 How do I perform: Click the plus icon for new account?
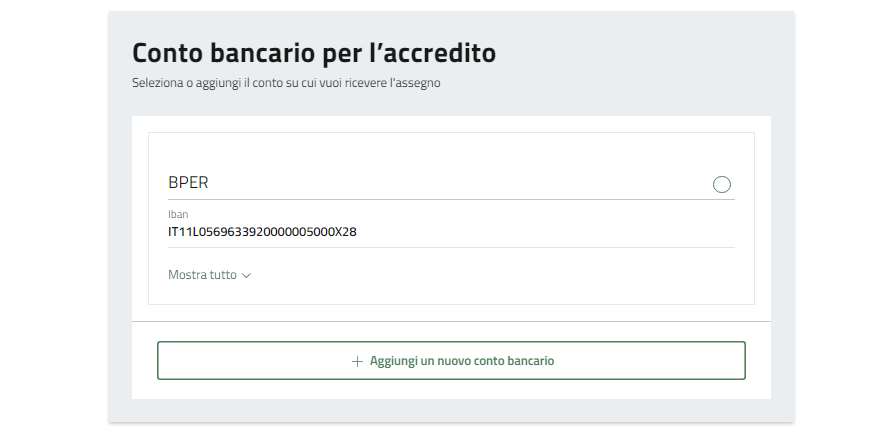356,361
